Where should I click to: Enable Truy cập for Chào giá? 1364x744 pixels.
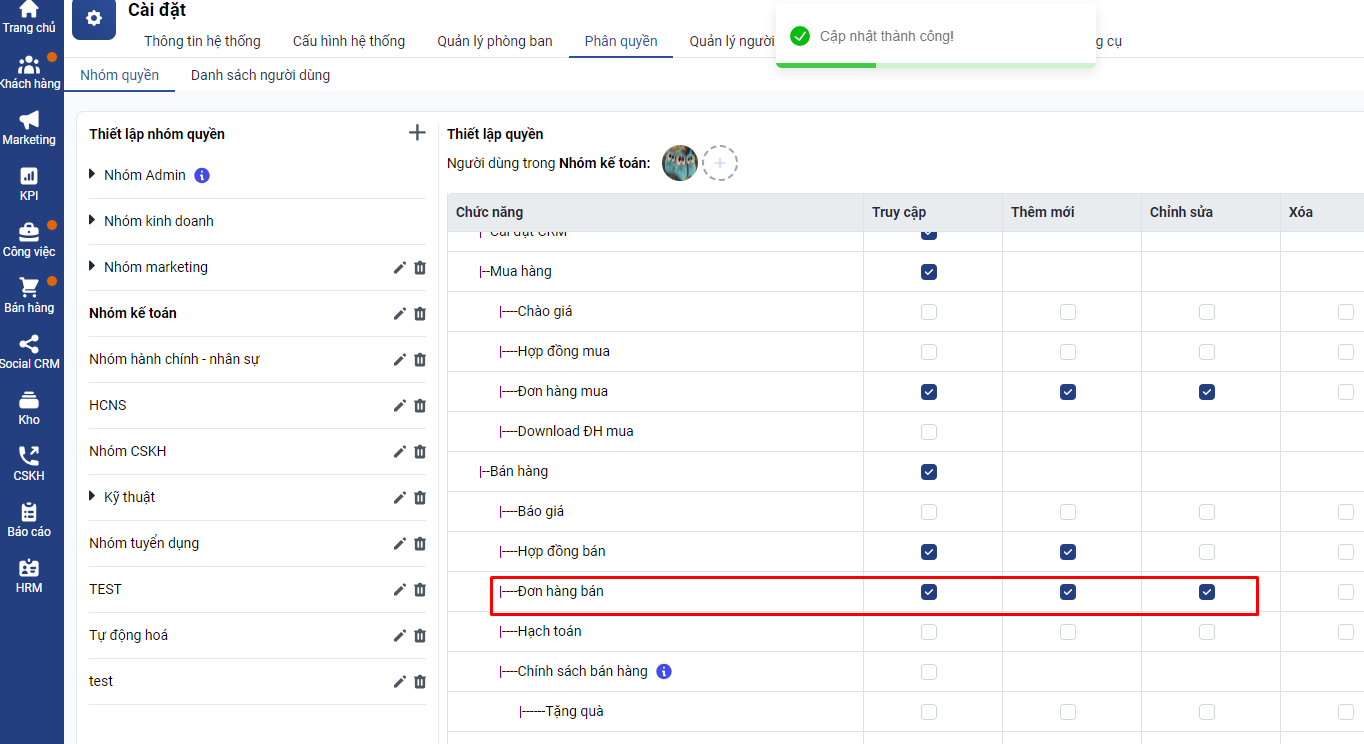click(x=929, y=312)
